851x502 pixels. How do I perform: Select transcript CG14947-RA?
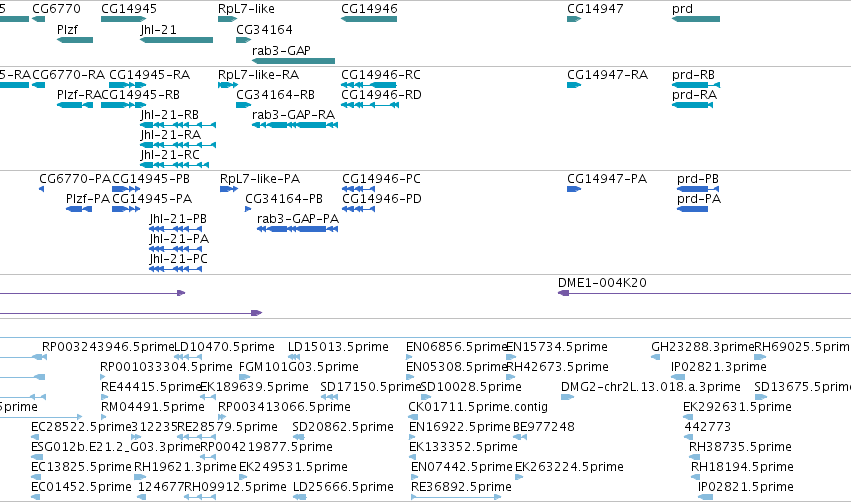tap(607, 74)
